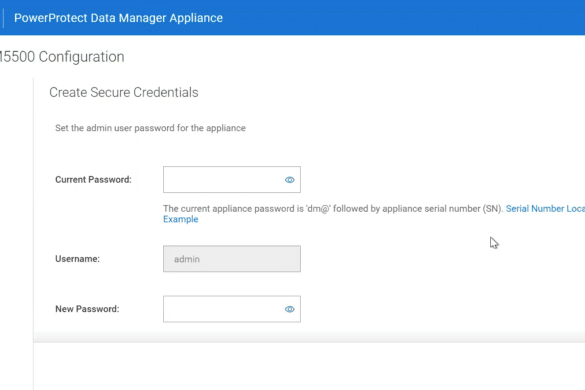The height and width of the screenshot is (390, 585).
Task: Click the word 'admin' inside Username box
Action: [187, 259]
